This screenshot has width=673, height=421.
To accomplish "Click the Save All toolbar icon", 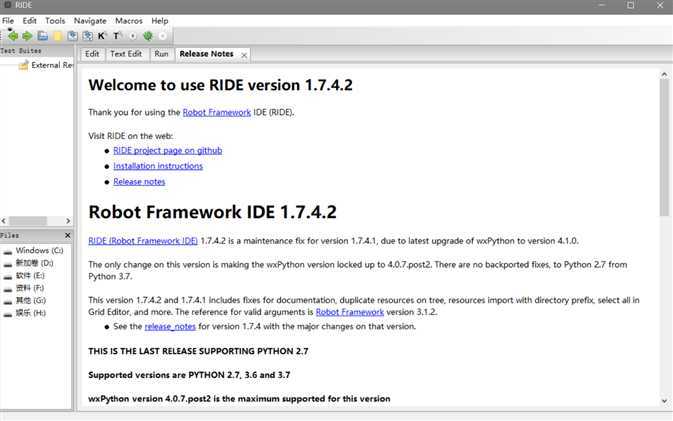I will [88, 36].
